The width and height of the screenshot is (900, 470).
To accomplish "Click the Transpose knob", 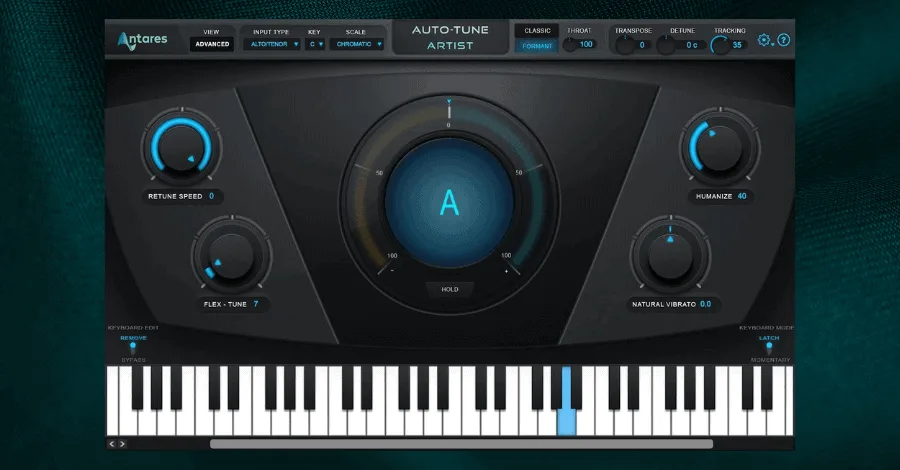I will point(624,45).
